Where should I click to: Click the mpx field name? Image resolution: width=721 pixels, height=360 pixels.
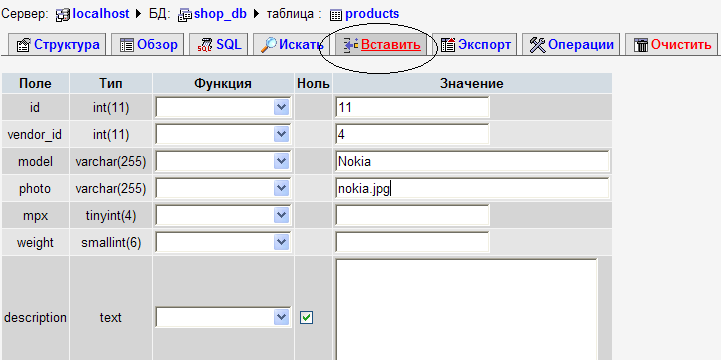coord(35,216)
